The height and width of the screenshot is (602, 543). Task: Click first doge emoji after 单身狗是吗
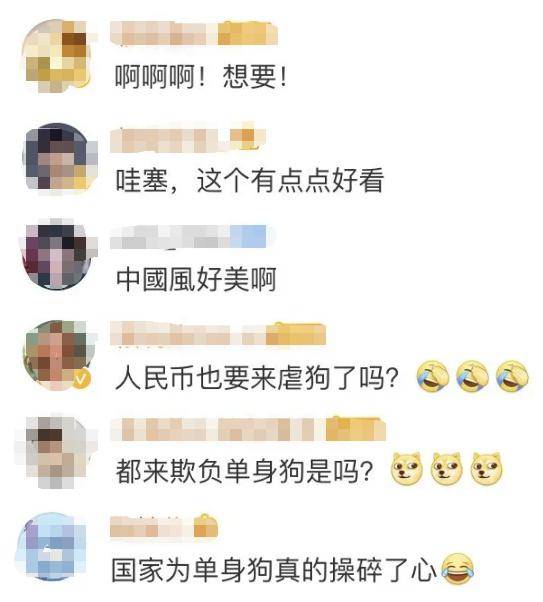[x=406, y=468]
